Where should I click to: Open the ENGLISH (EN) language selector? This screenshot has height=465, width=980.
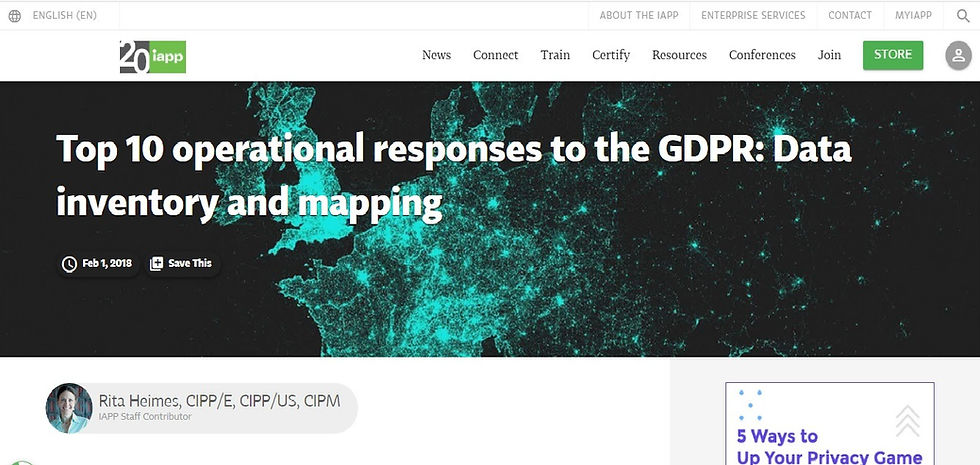64,16
